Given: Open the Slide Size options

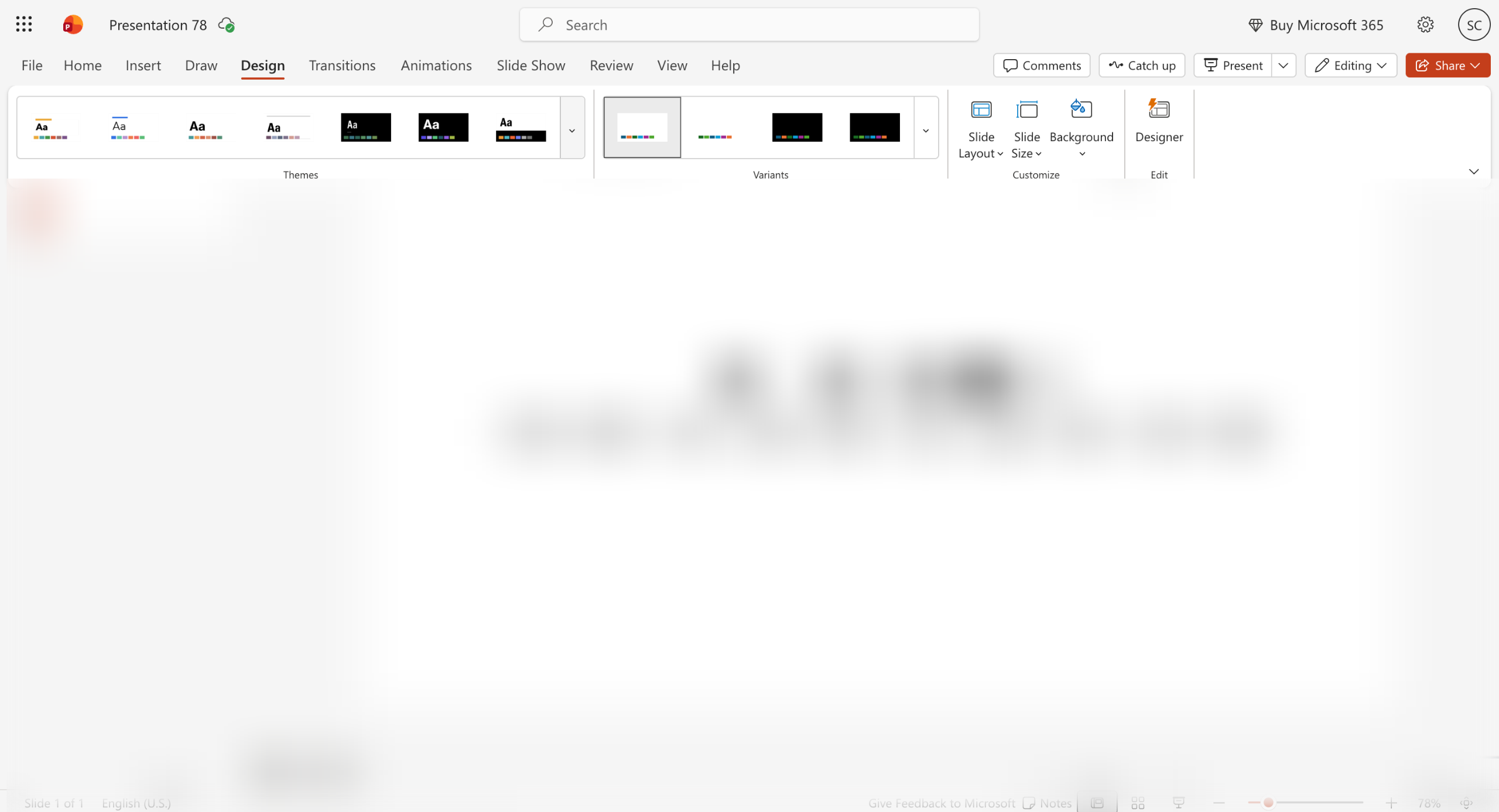Looking at the screenshot, I should (1026, 129).
